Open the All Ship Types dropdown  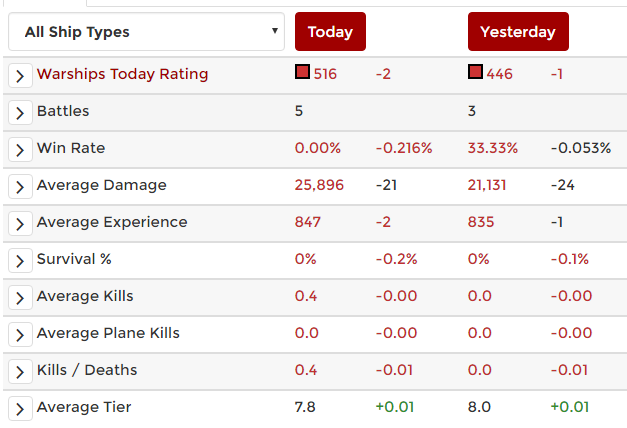tap(146, 32)
